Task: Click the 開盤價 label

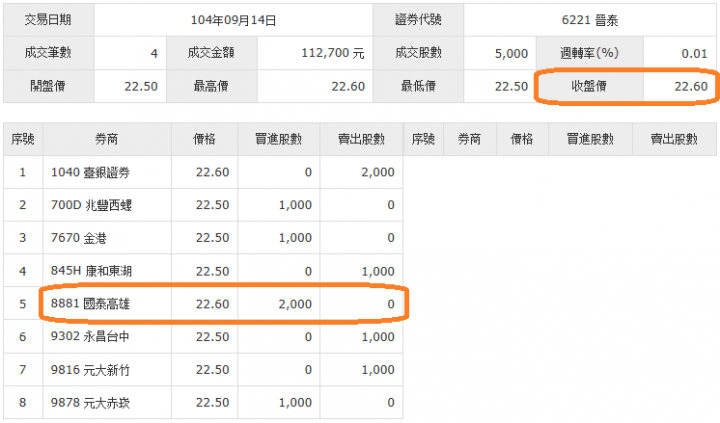Action: (48, 86)
